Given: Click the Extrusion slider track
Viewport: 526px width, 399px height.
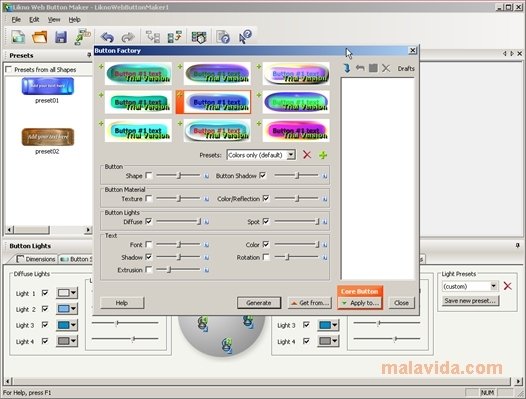Looking at the screenshot, I should coord(178,269).
